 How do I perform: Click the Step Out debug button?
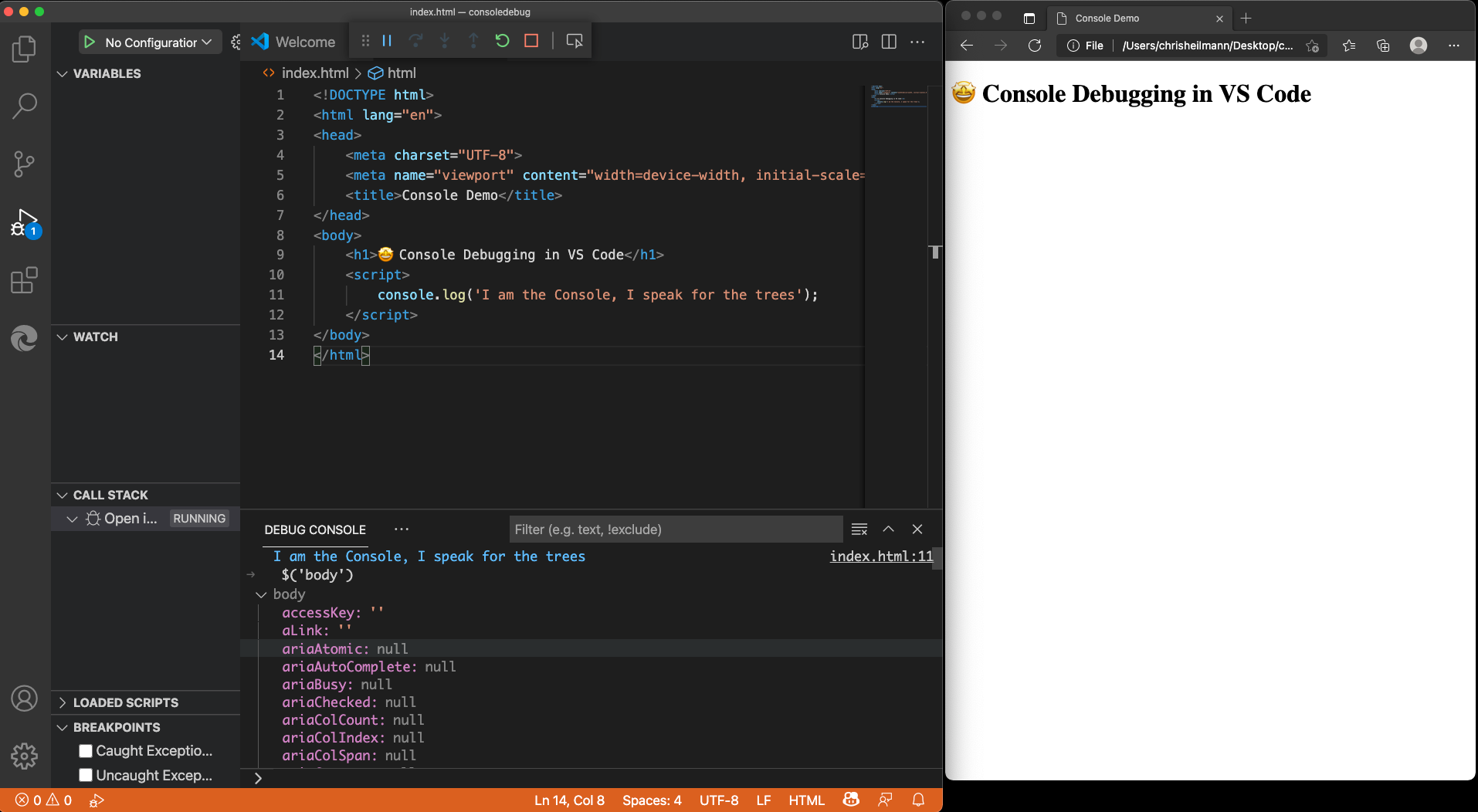point(473,41)
